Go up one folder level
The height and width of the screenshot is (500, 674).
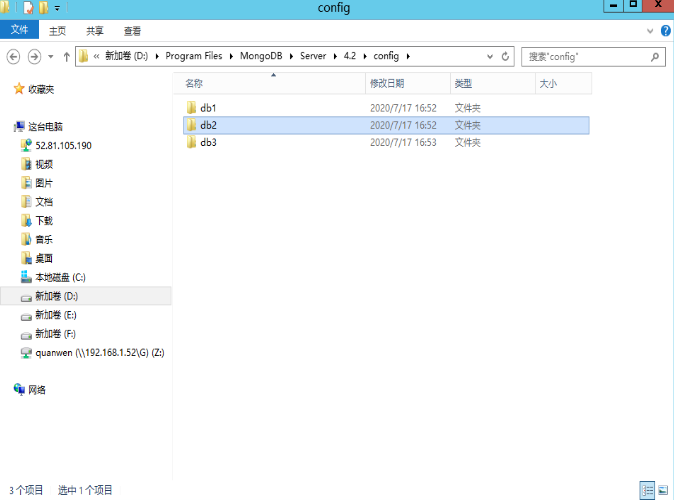coord(66,57)
